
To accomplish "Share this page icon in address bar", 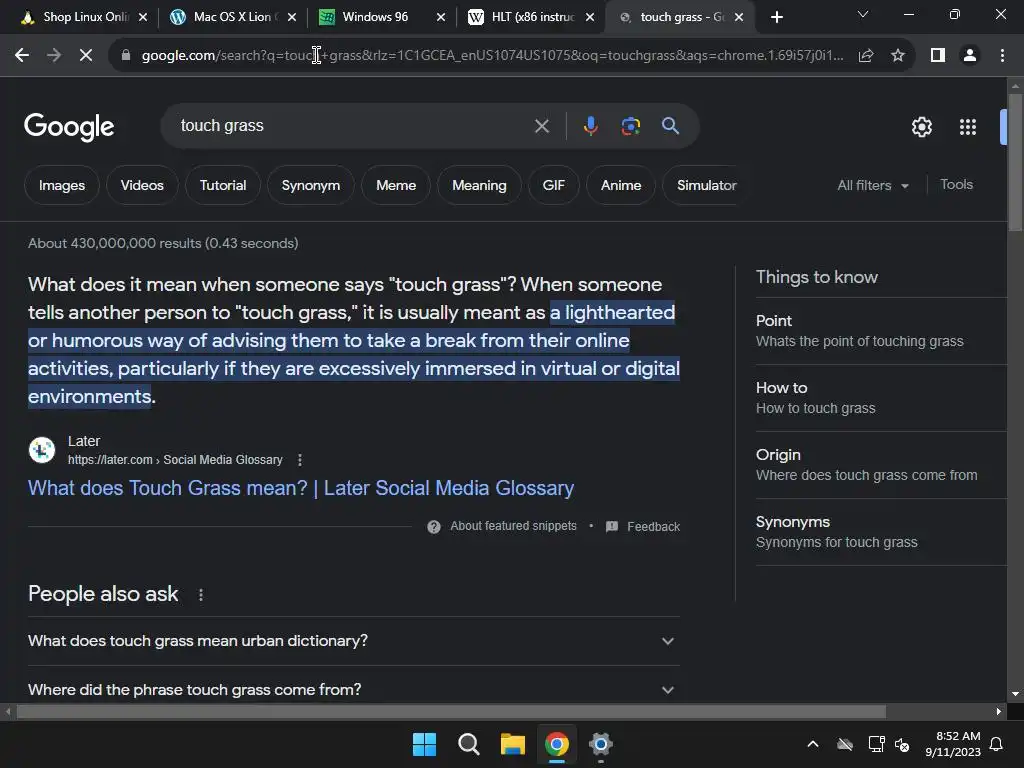I will coord(866,56).
